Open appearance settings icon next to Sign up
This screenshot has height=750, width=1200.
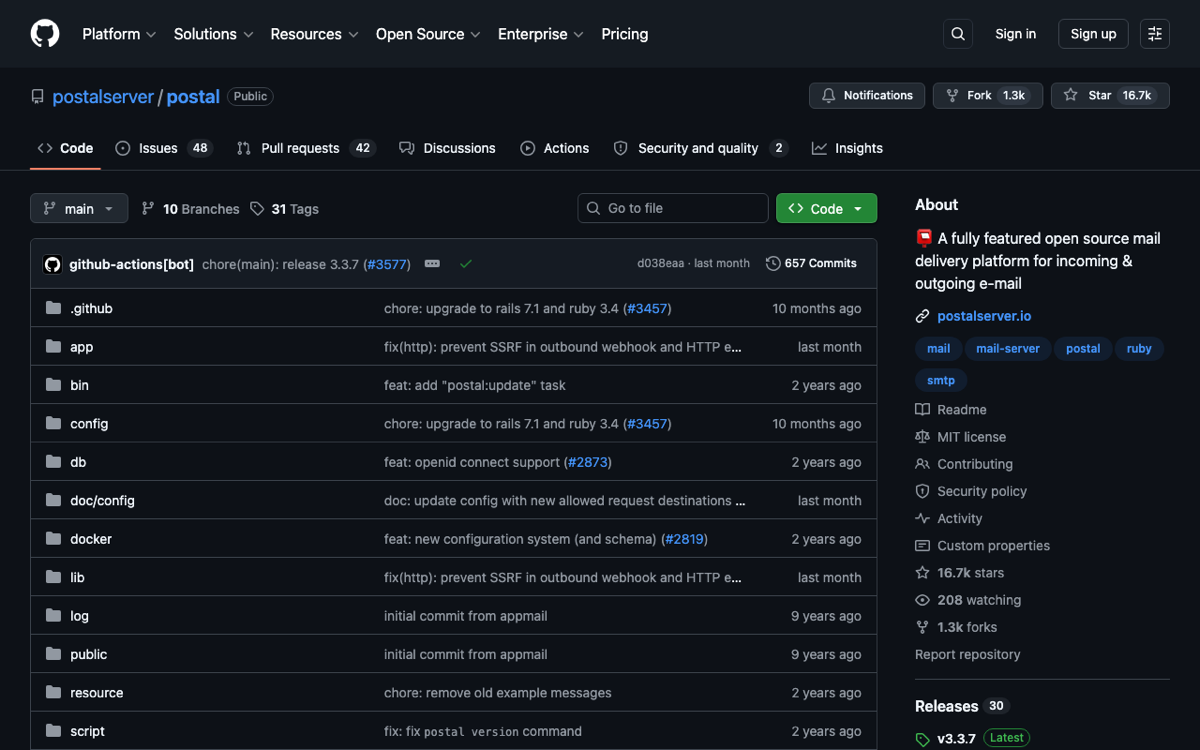click(x=1155, y=34)
